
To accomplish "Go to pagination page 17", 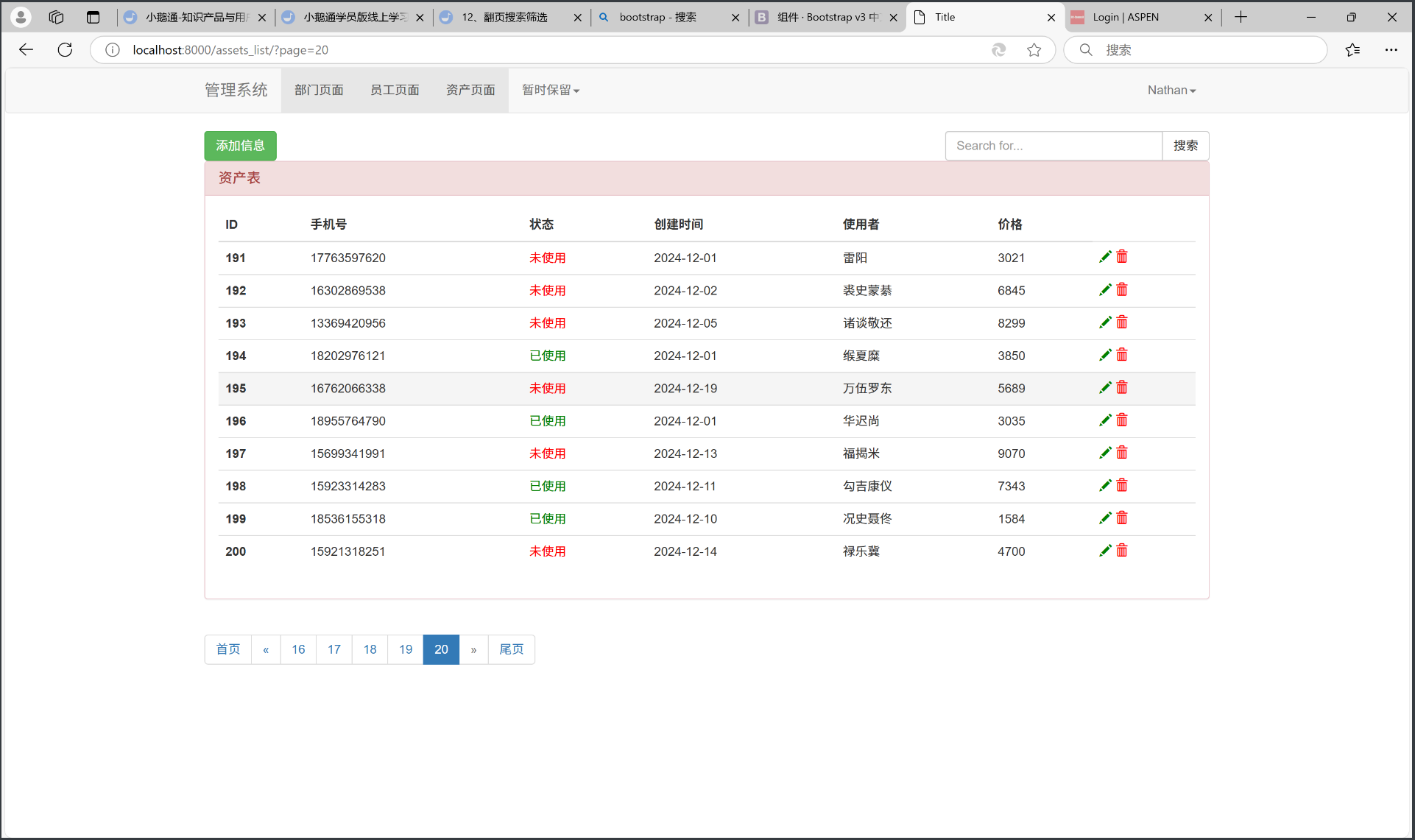I will (x=334, y=649).
